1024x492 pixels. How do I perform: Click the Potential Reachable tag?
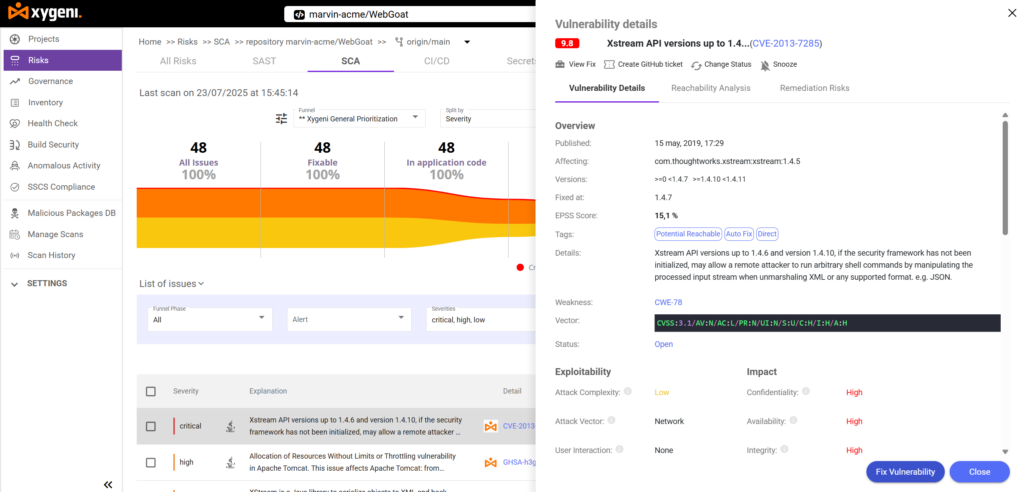(x=688, y=234)
